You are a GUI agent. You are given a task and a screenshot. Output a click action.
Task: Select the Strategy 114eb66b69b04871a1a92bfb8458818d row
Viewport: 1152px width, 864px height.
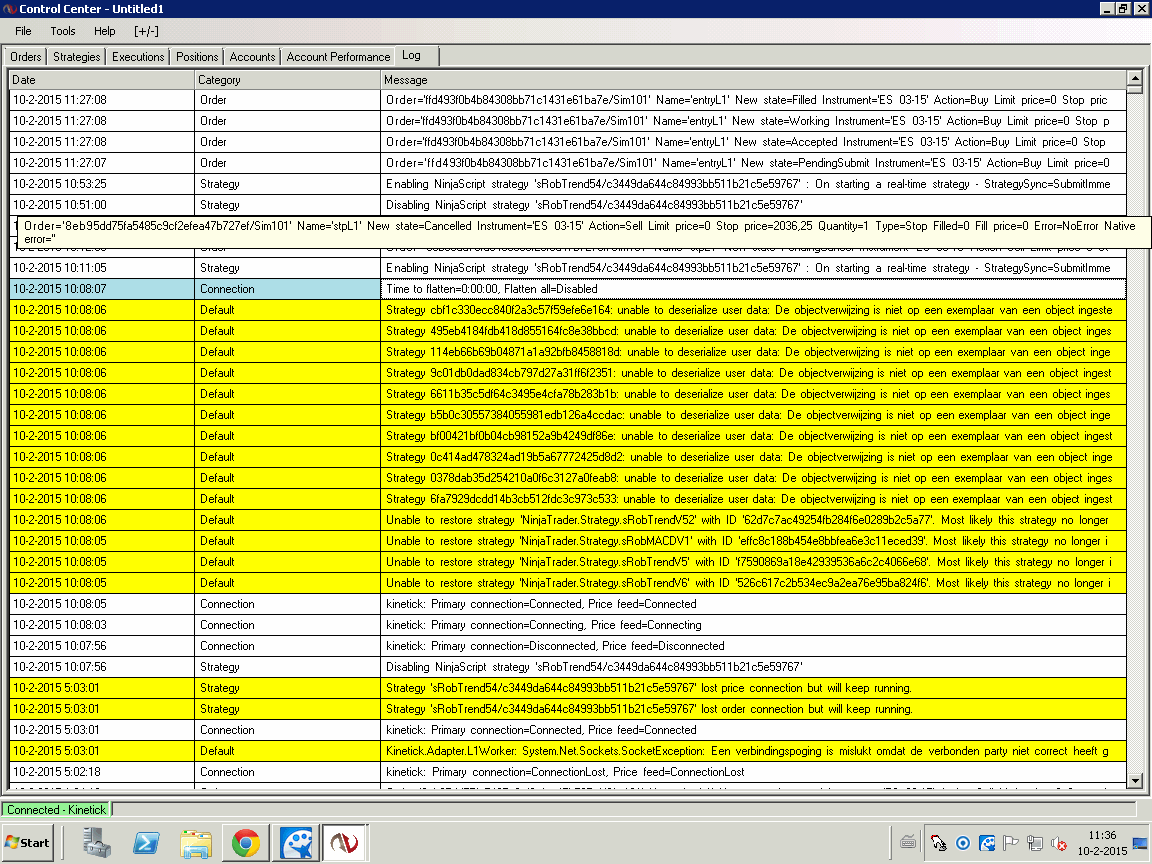point(568,352)
